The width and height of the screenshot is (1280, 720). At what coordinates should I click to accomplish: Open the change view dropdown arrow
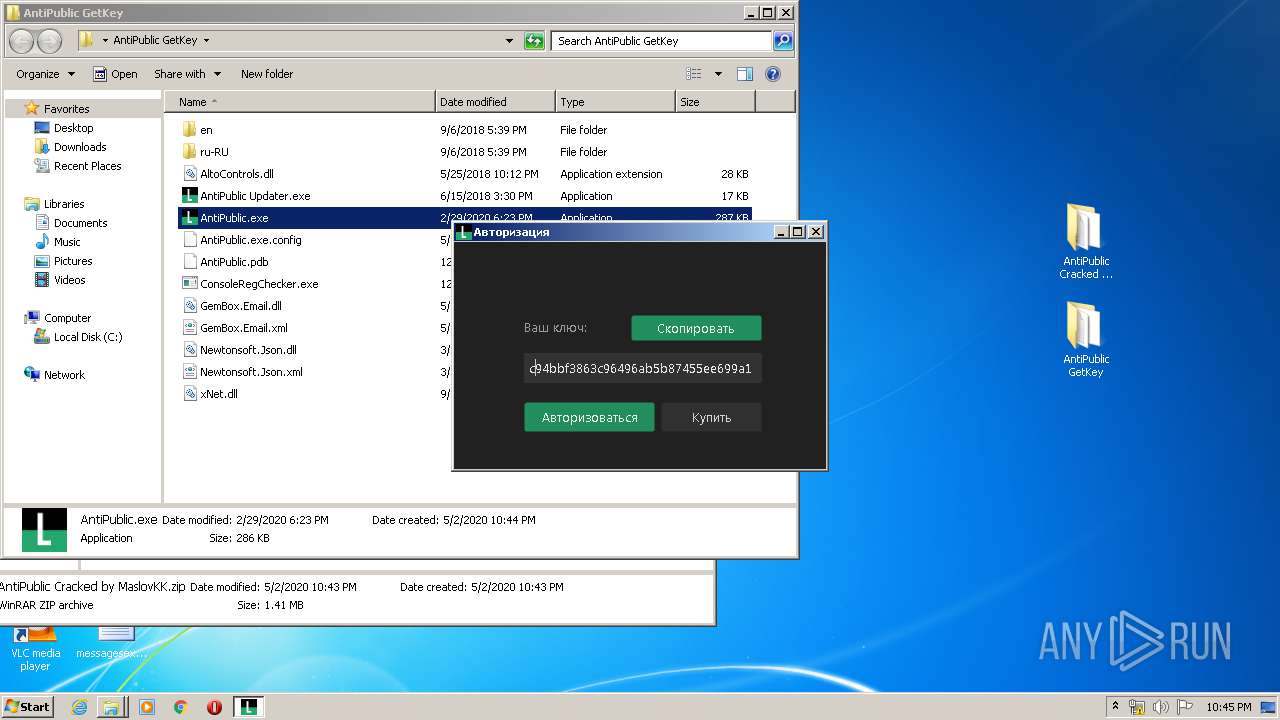[x=718, y=74]
